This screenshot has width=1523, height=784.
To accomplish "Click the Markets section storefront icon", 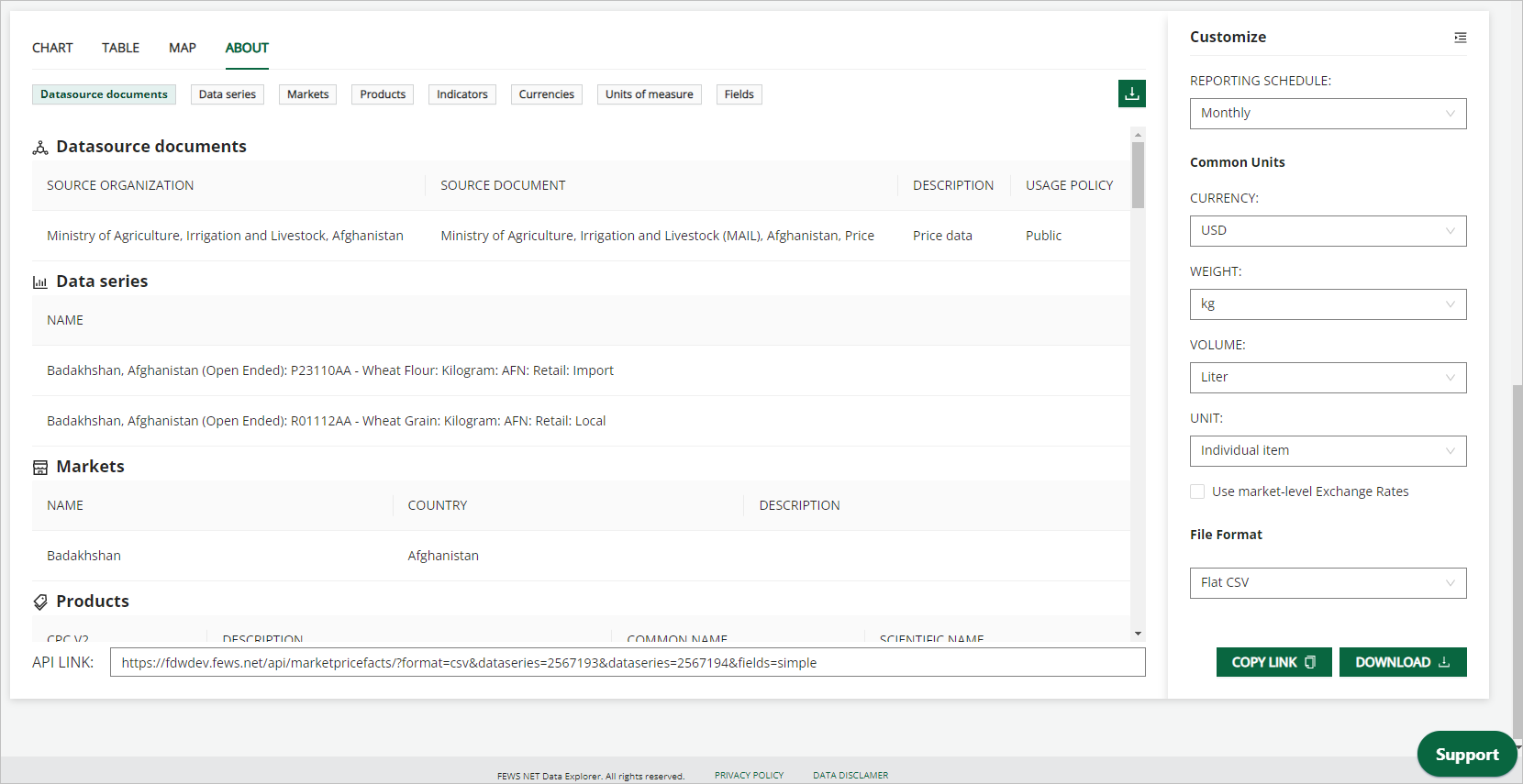I will (x=40, y=468).
